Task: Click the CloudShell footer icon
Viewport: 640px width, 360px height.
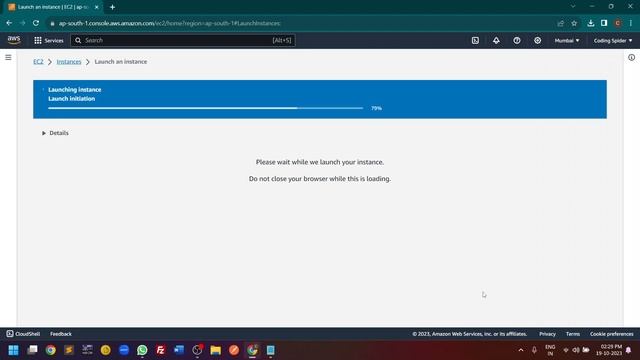Action: tap(10, 334)
